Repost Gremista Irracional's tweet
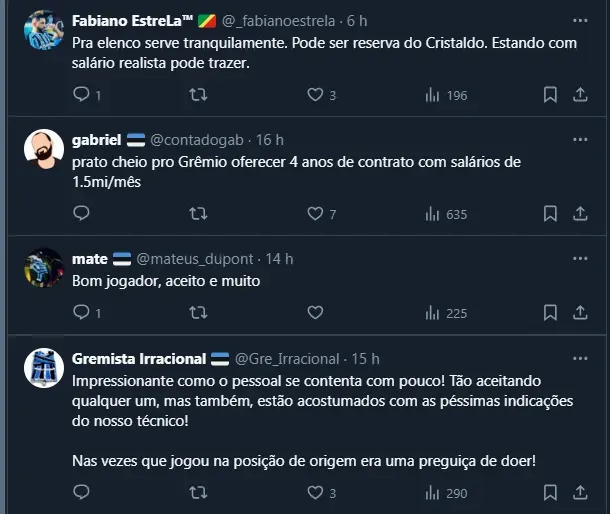 tap(198, 493)
